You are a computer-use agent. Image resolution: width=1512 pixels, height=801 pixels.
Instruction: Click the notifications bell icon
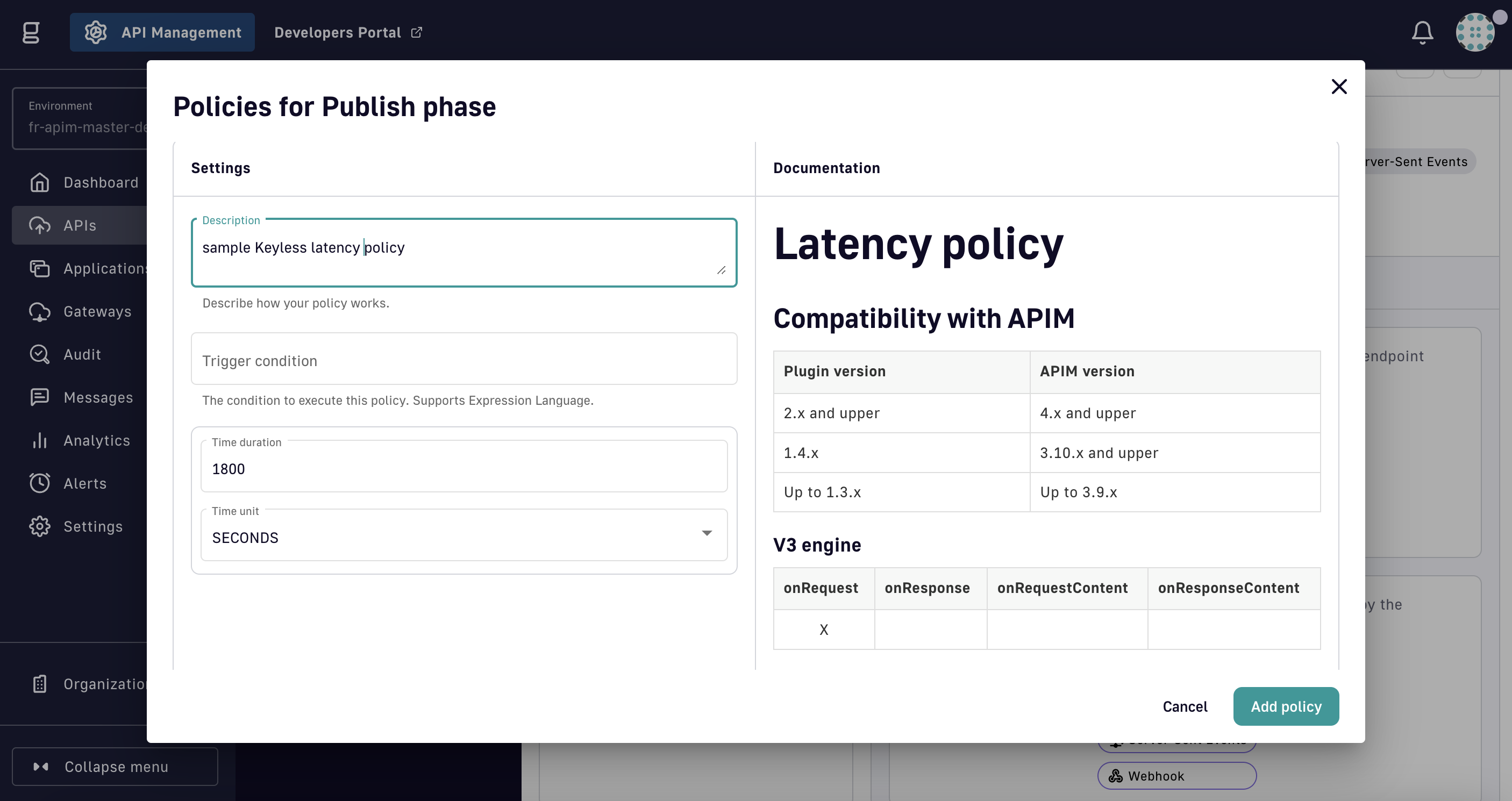click(1422, 32)
